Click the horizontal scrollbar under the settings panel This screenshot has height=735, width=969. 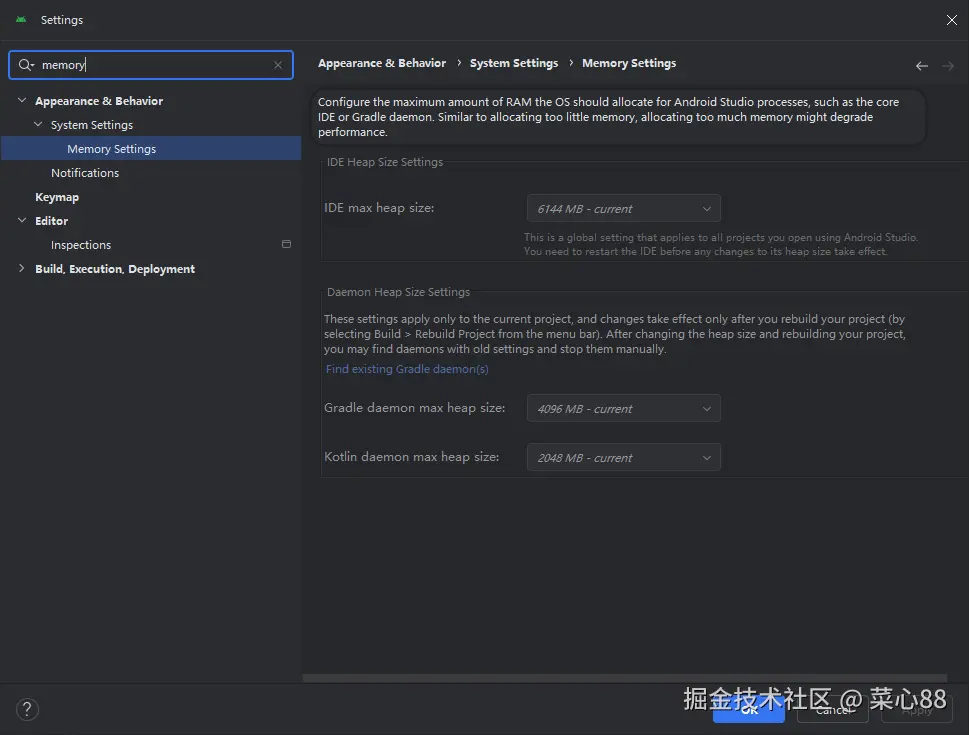click(x=624, y=678)
